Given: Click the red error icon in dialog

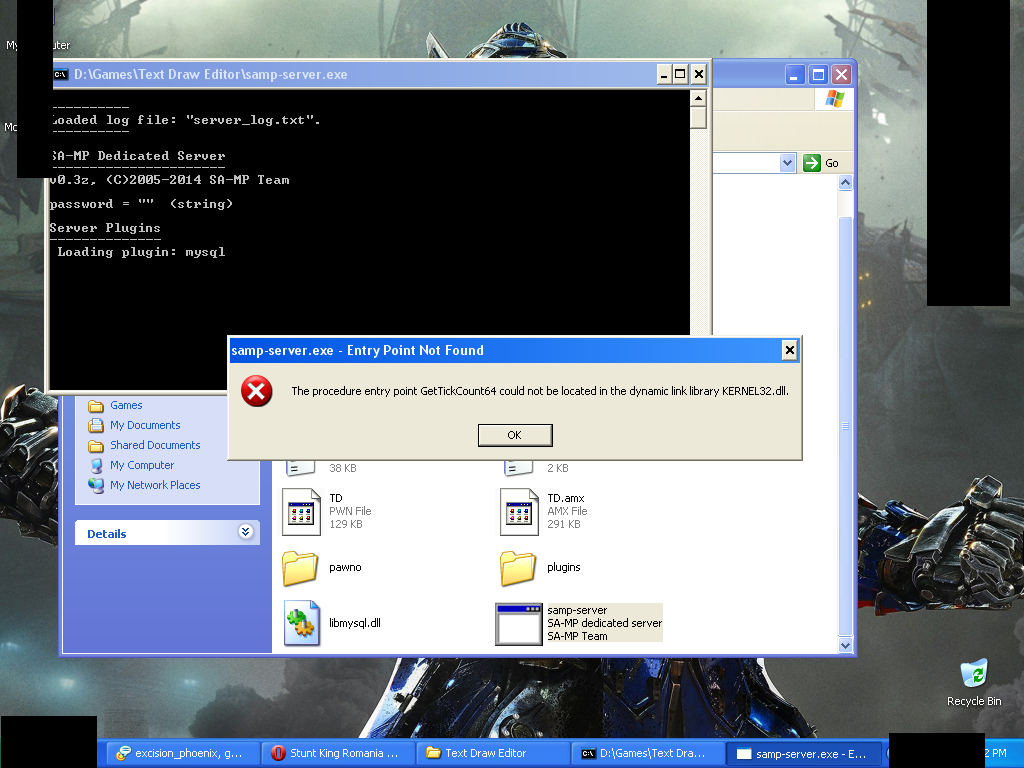Looking at the screenshot, I should tap(257, 391).
